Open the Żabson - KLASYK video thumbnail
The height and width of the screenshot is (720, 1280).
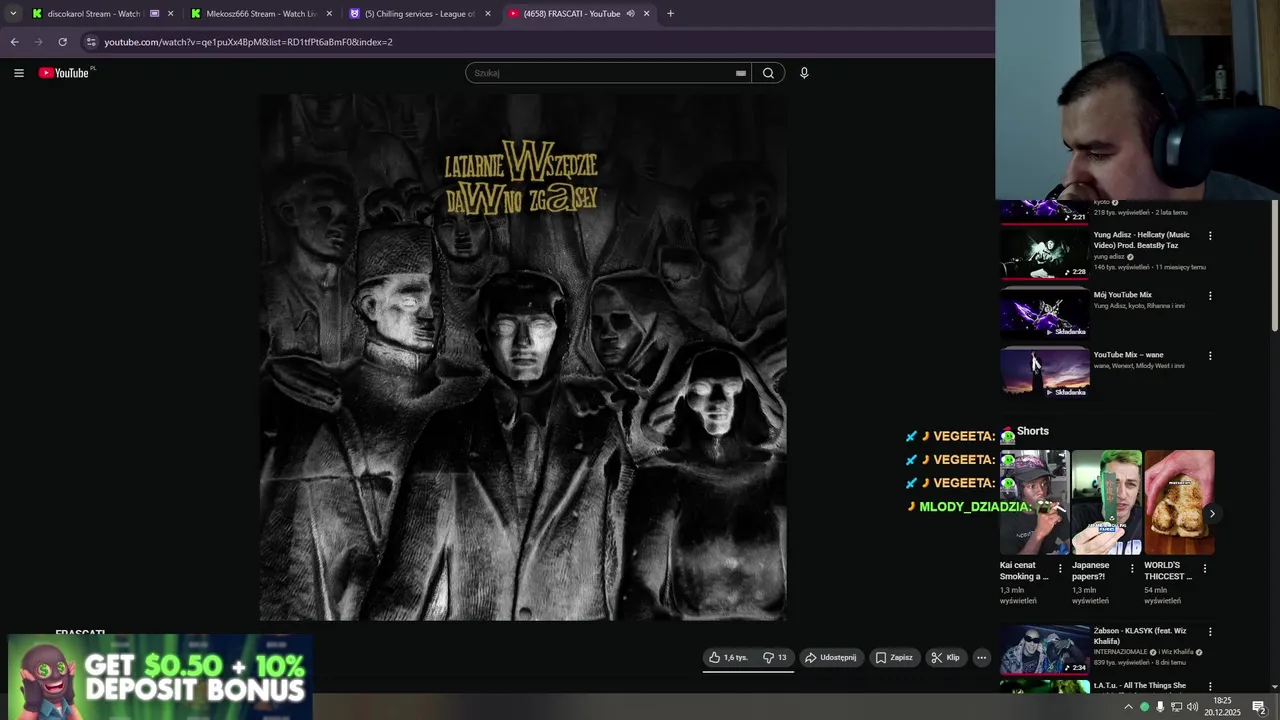[x=1045, y=650]
